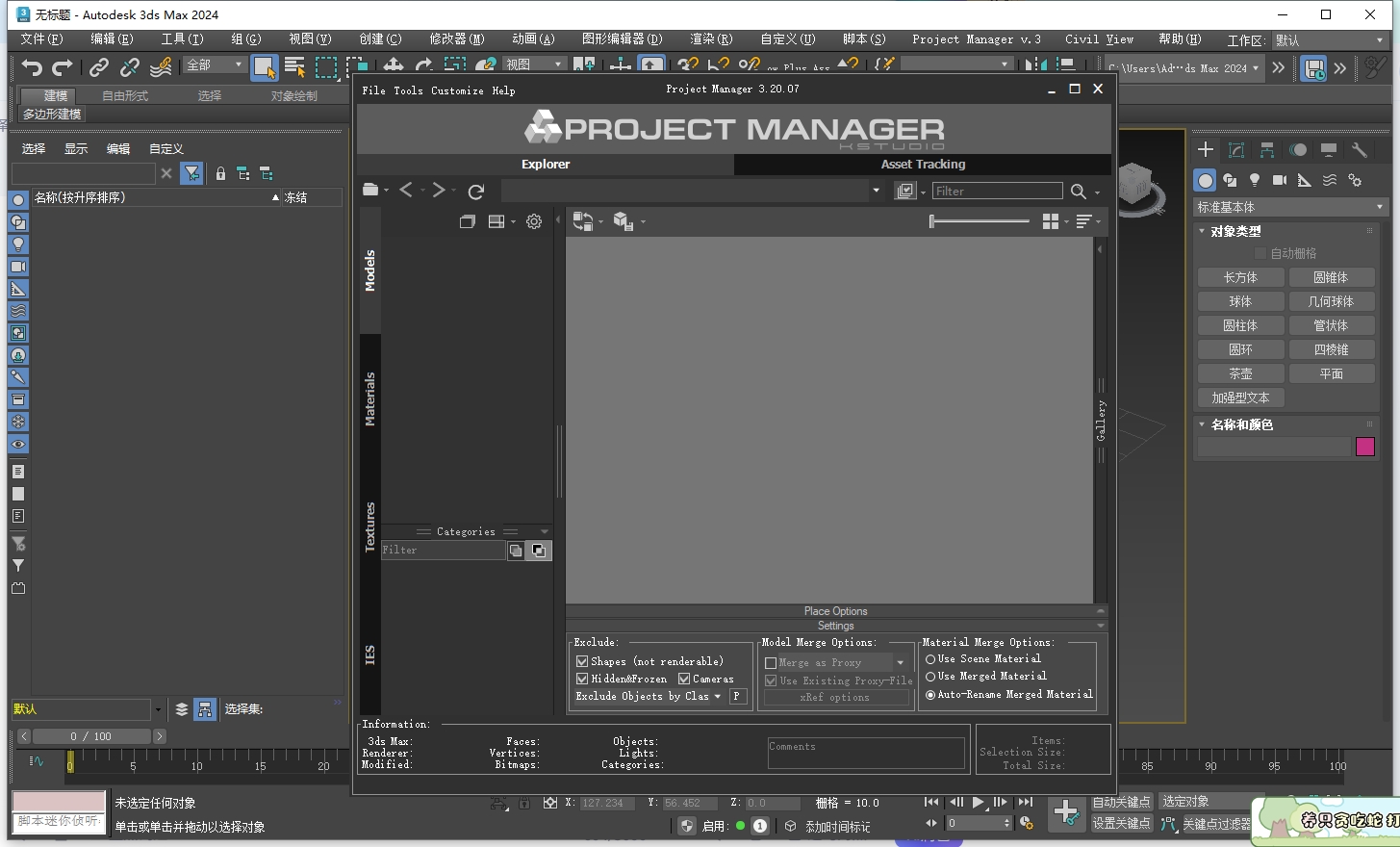The height and width of the screenshot is (847, 1400).
Task: Click the thumbnail grid view icon
Action: pyautogui.click(x=1051, y=221)
